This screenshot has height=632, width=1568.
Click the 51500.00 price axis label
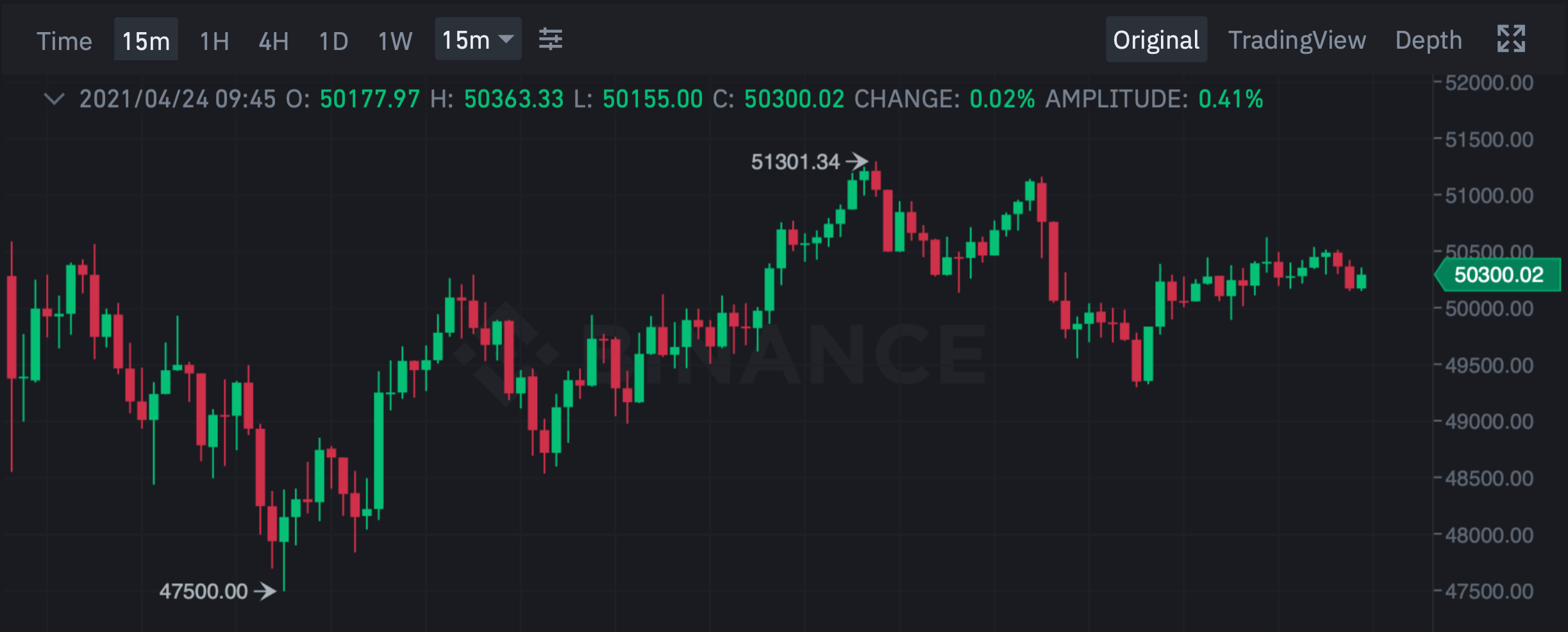[1489, 139]
